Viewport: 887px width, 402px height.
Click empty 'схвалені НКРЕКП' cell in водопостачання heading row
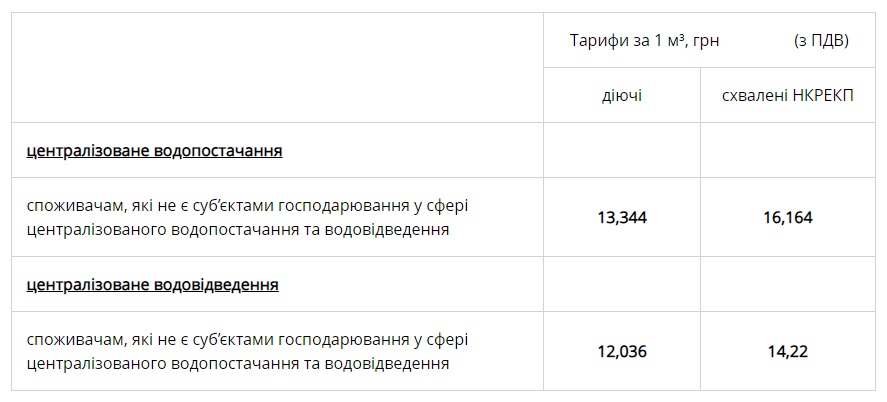pos(787,151)
